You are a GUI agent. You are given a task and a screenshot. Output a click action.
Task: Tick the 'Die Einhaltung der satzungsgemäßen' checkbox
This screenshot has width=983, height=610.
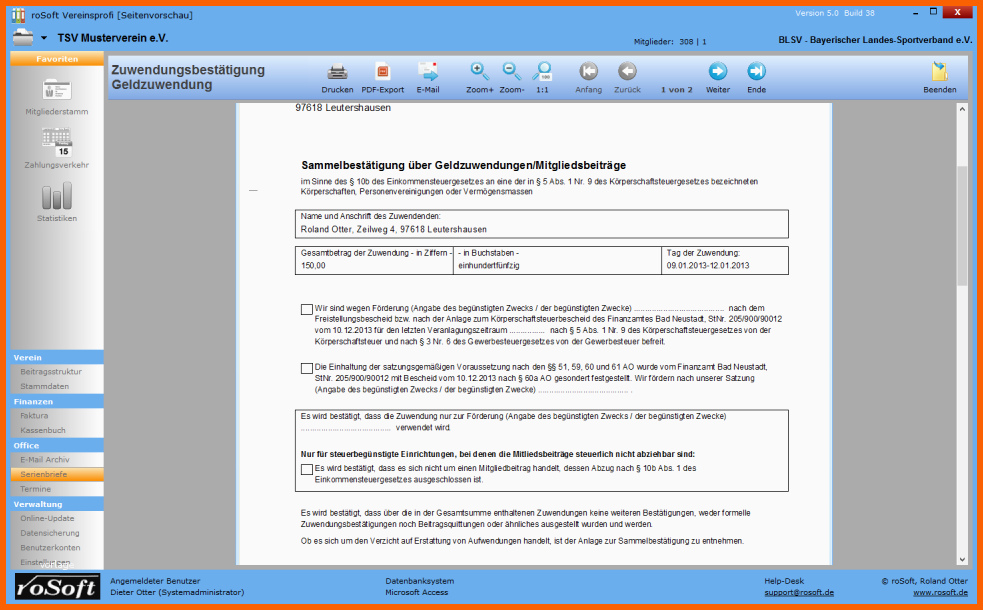306,368
